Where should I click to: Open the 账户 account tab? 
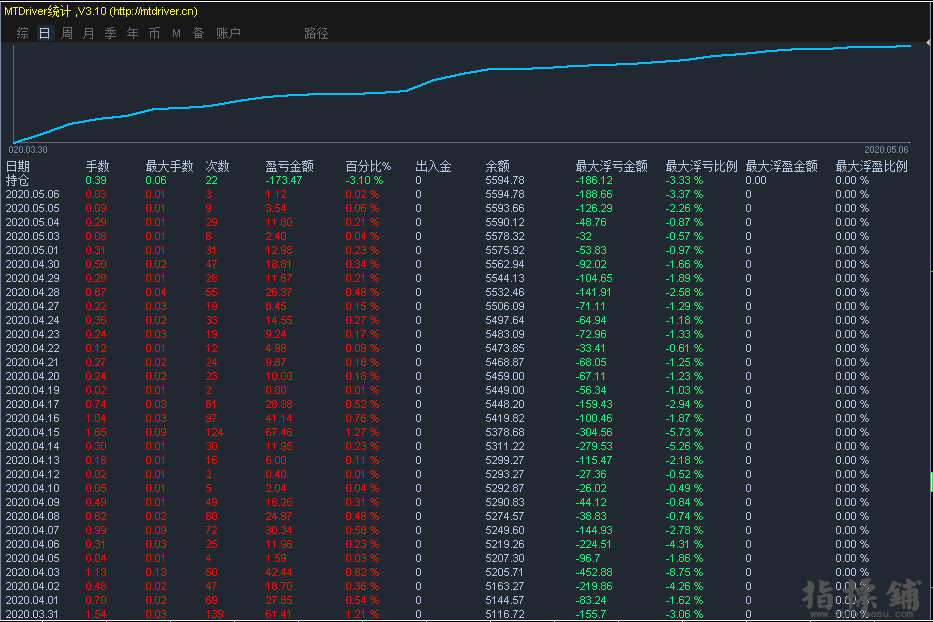click(228, 33)
